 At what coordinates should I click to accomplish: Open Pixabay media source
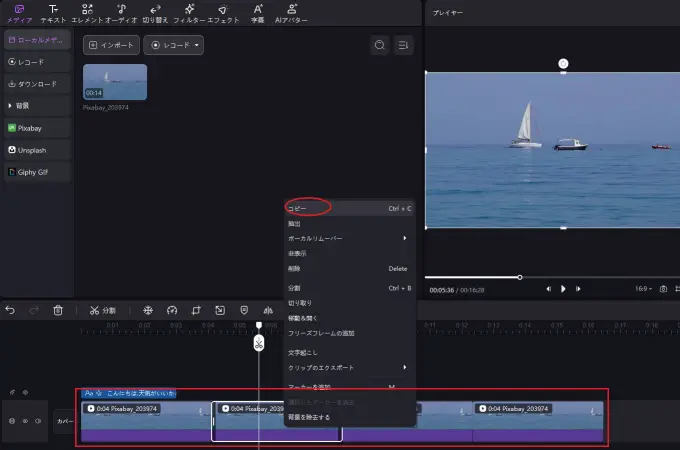point(37,128)
